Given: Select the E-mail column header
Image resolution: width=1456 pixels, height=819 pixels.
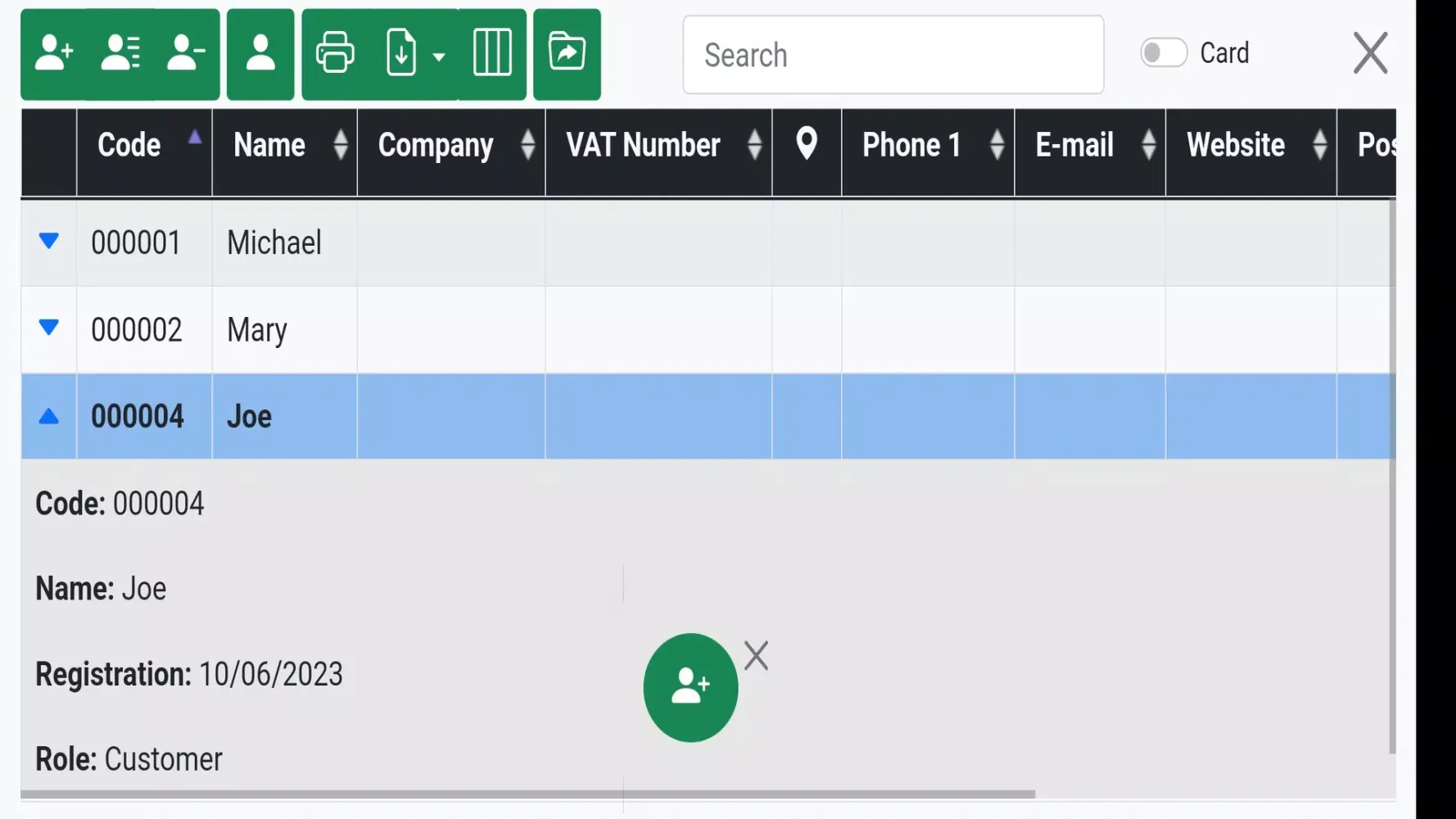Looking at the screenshot, I should pyautogui.click(x=1074, y=145).
